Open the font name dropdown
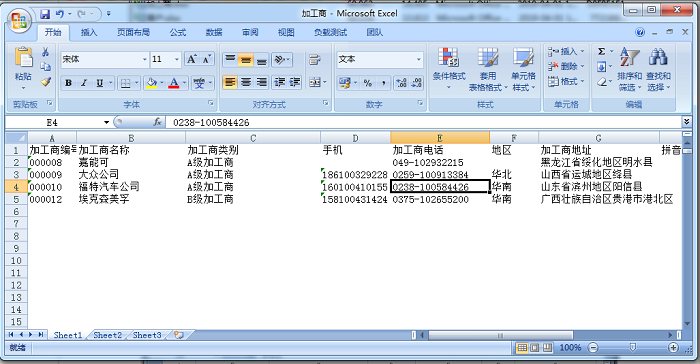This screenshot has width=700, height=364. [x=145, y=59]
